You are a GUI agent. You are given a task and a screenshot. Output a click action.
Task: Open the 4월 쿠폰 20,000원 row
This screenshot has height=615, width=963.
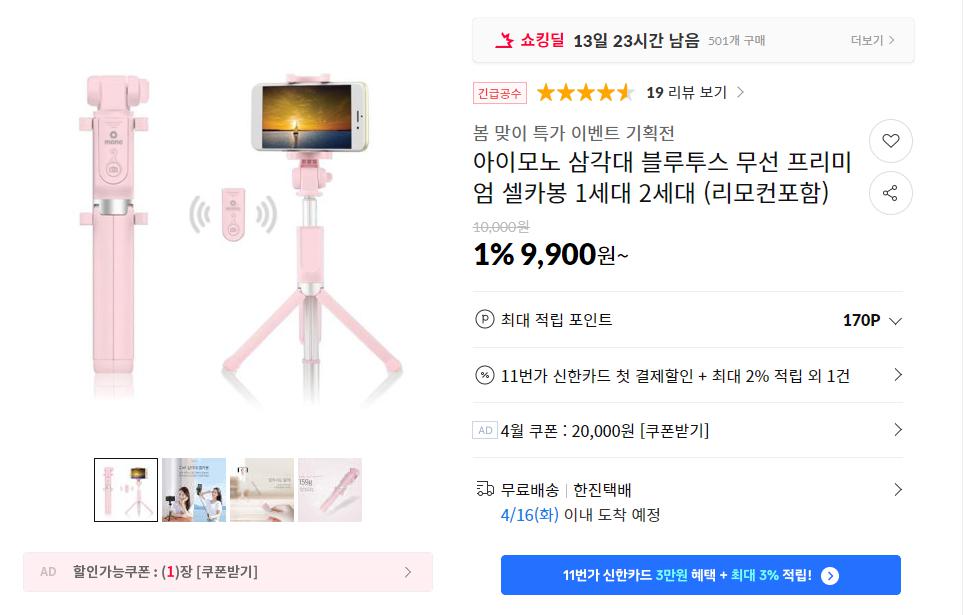click(897, 430)
